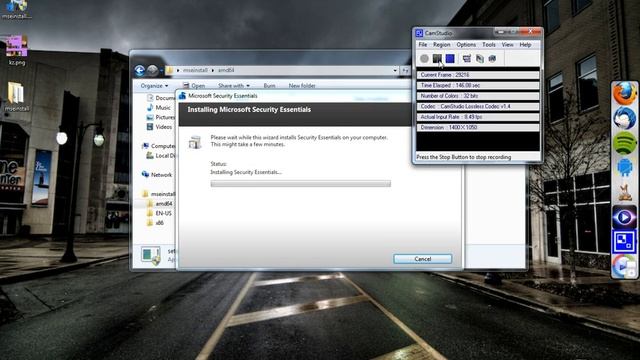This screenshot has height=360, width=640.
Task: Go back in the Explorer window
Action: pos(140,71)
